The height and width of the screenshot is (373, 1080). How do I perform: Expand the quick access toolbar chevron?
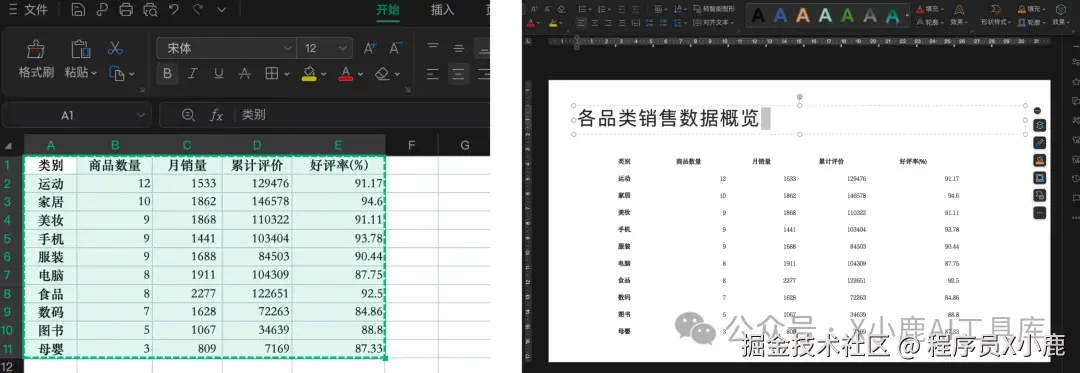click(221, 10)
